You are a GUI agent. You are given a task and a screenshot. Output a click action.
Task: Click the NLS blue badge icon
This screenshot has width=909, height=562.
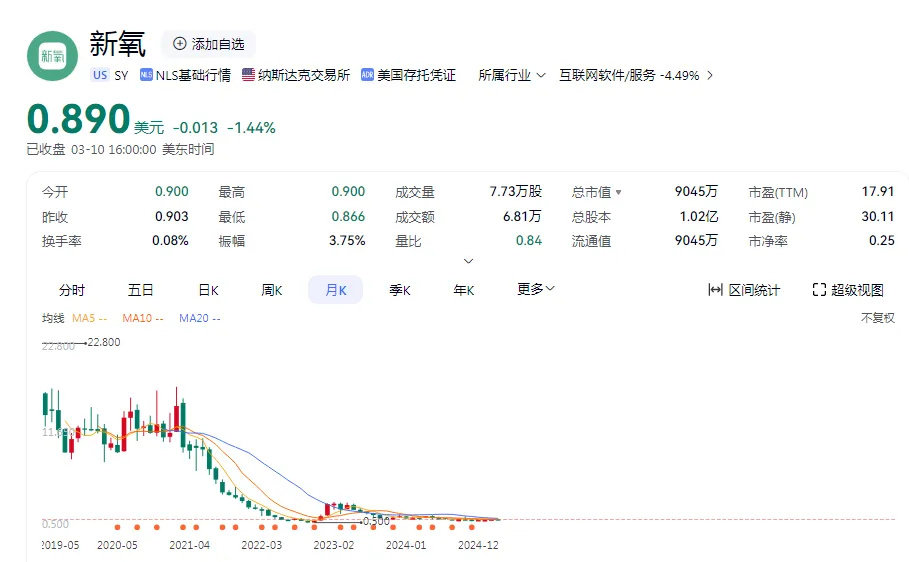click(146, 74)
